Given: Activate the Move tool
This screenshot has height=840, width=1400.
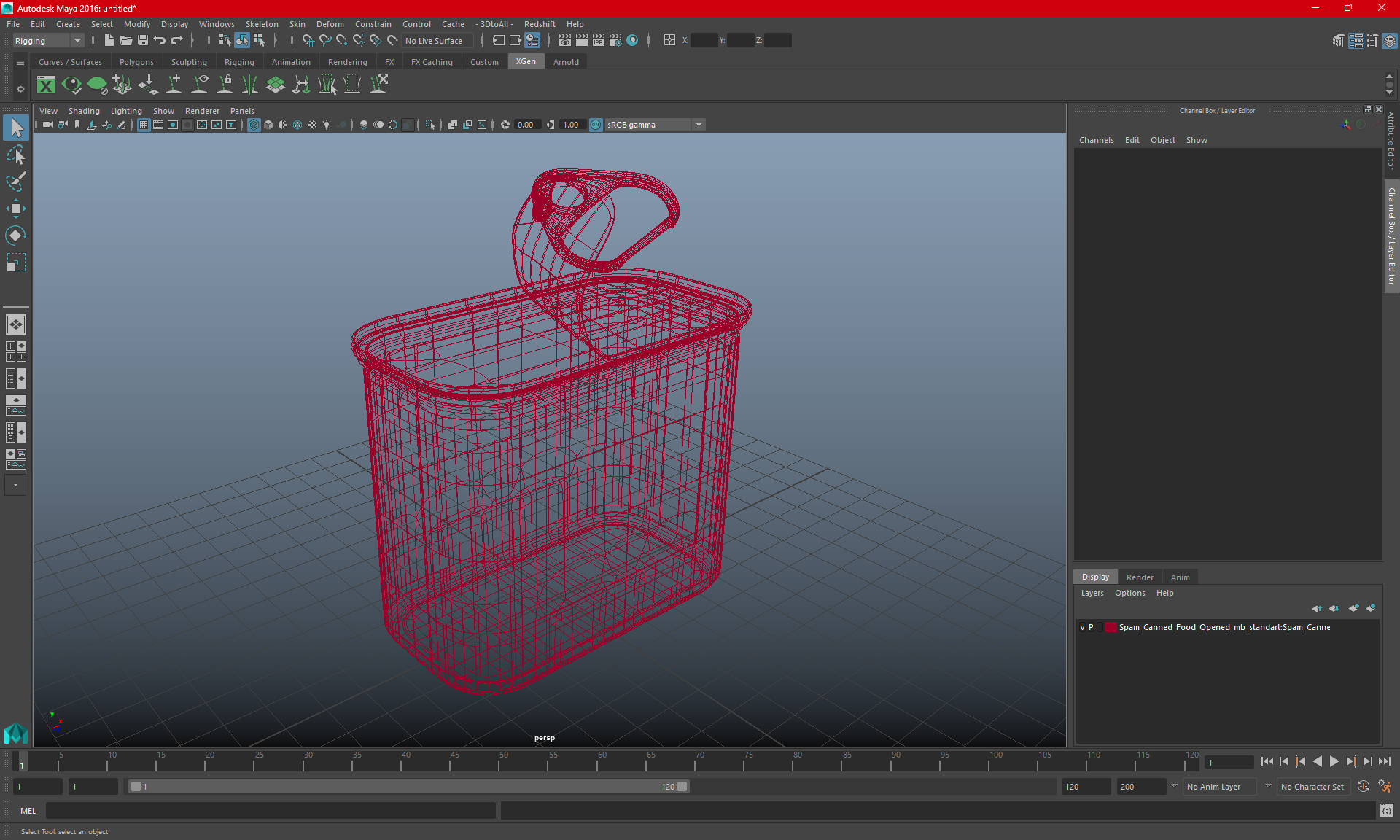Looking at the screenshot, I should 15,209.
